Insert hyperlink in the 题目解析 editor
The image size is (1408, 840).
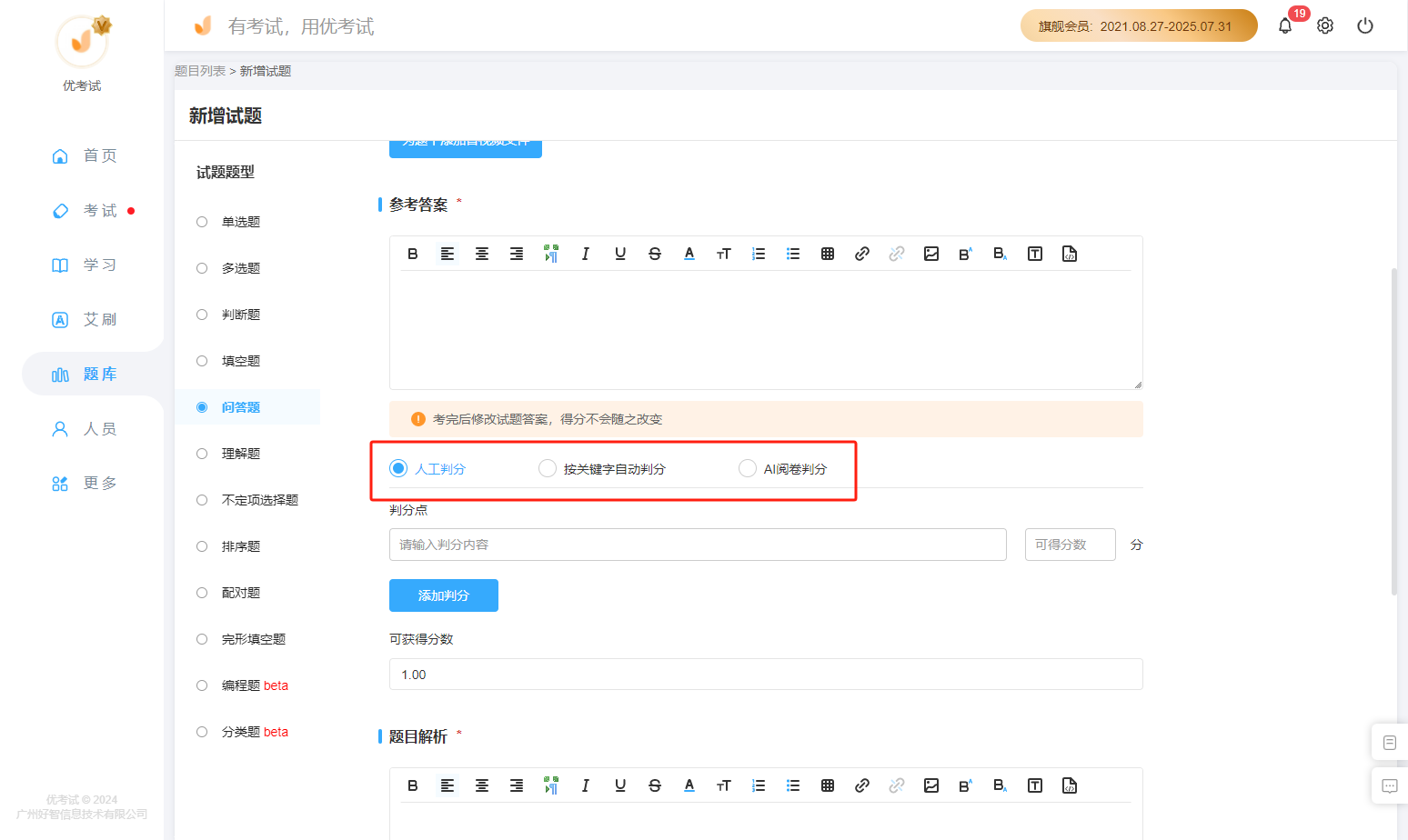tap(862, 785)
